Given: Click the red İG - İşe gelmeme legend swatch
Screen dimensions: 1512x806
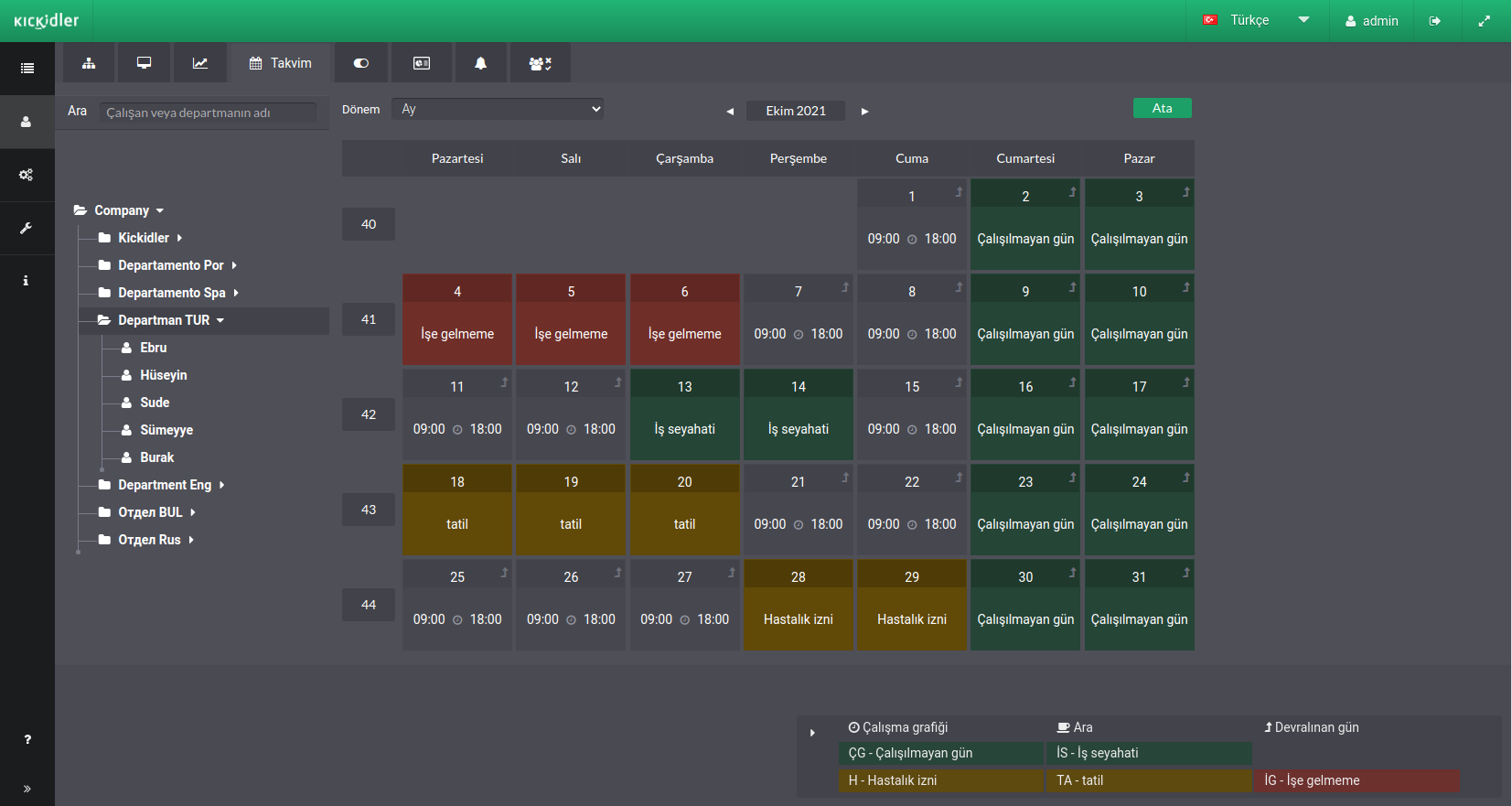Looking at the screenshot, I should (1357, 780).
